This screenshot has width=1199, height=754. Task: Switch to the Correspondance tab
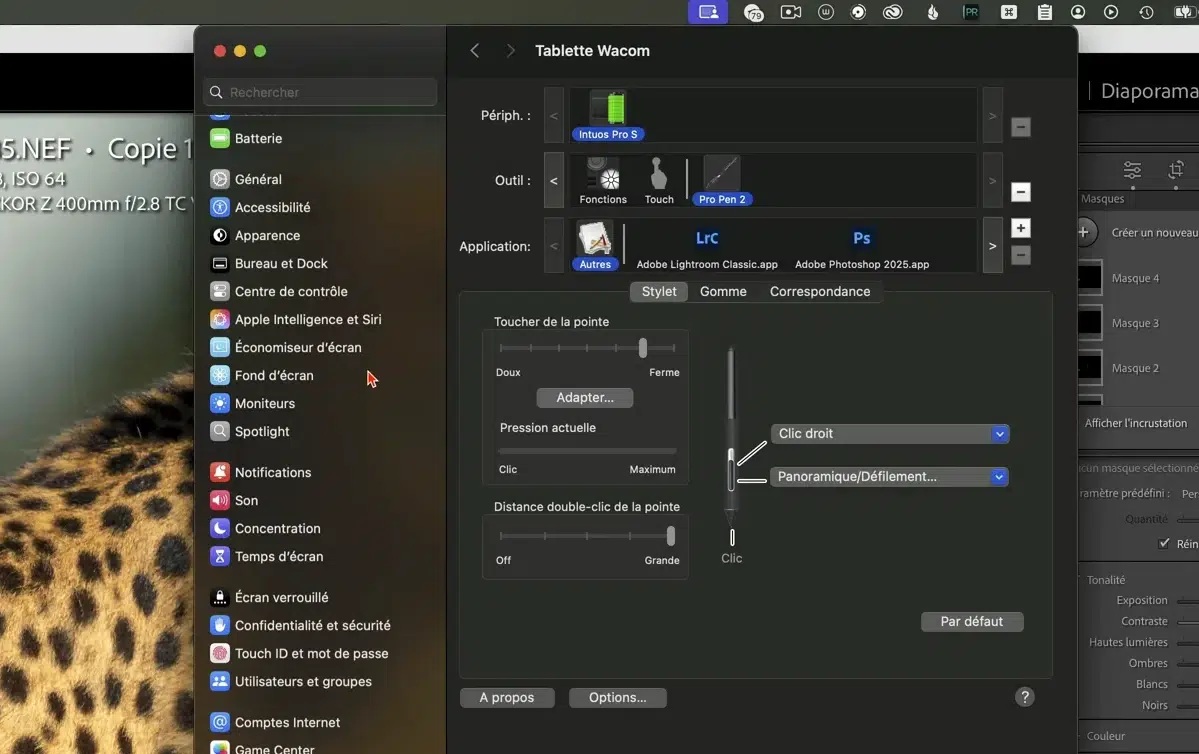820,291
